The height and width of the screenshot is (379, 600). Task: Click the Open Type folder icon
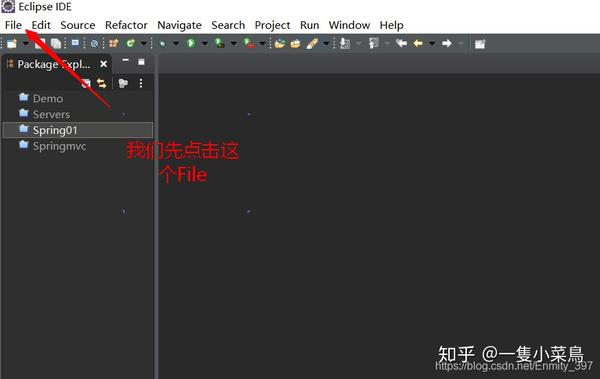[x=280, y=44]
